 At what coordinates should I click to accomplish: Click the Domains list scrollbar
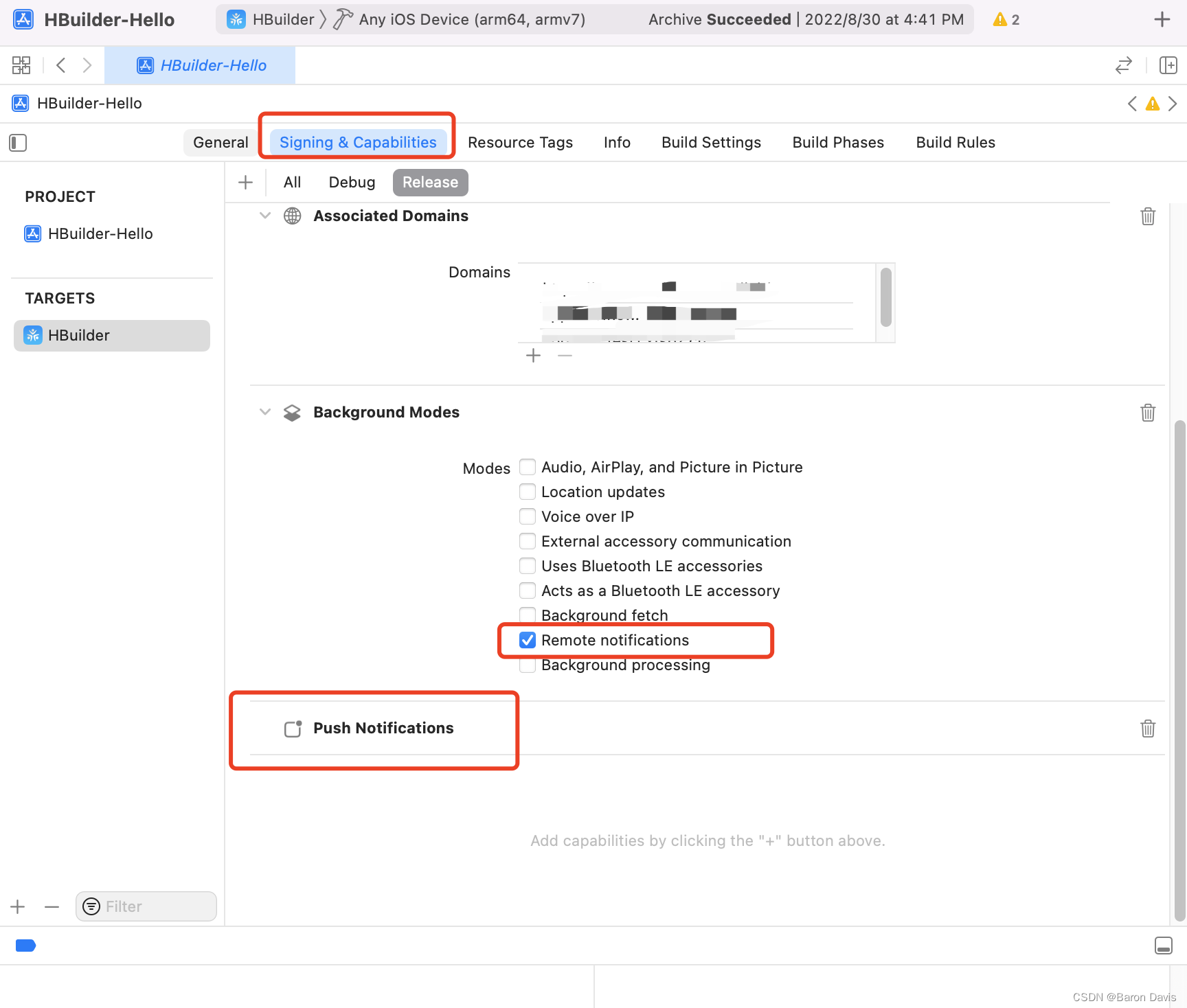[886, 297]
